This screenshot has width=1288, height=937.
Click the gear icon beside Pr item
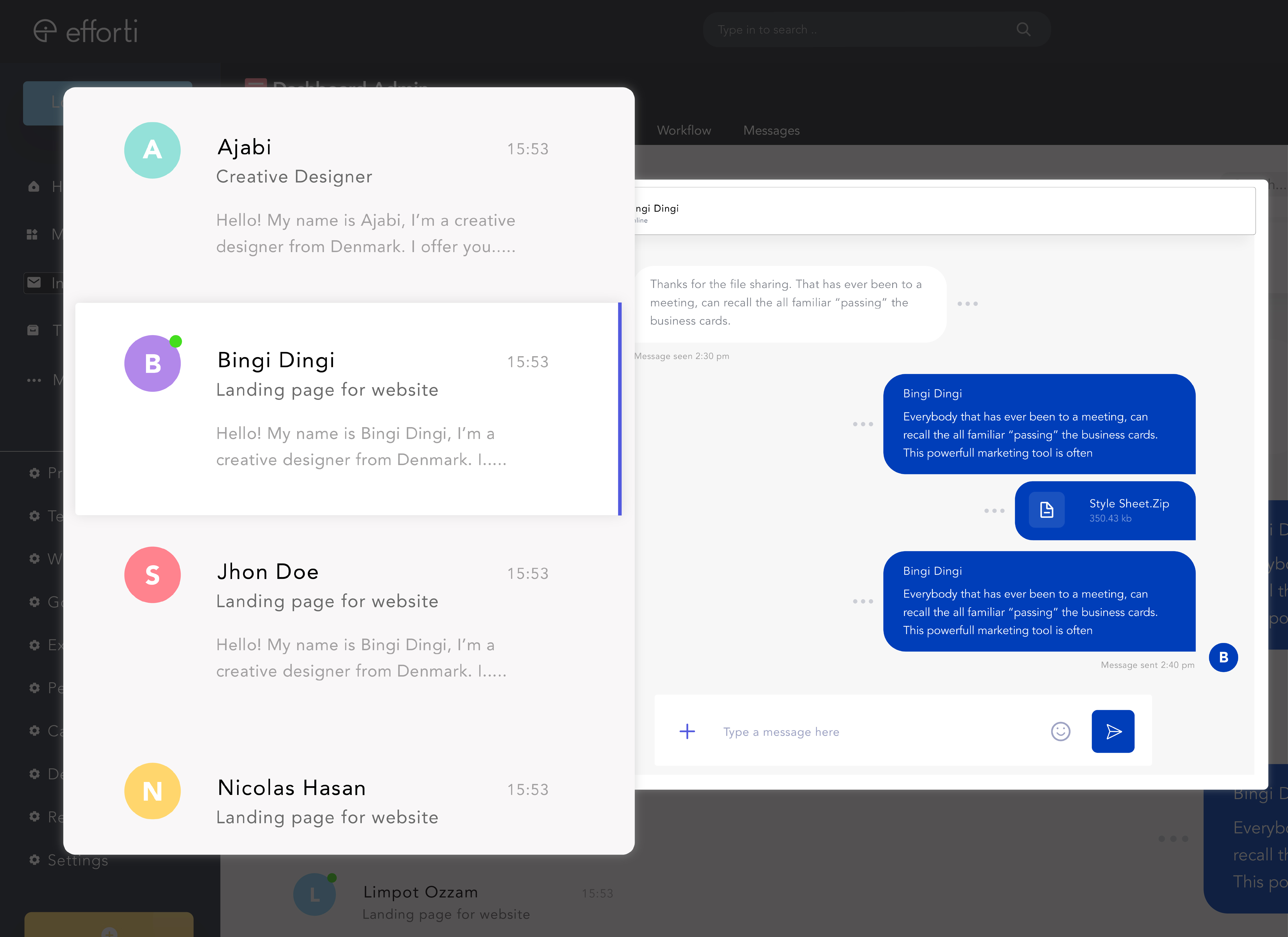(x=35, y=473)
